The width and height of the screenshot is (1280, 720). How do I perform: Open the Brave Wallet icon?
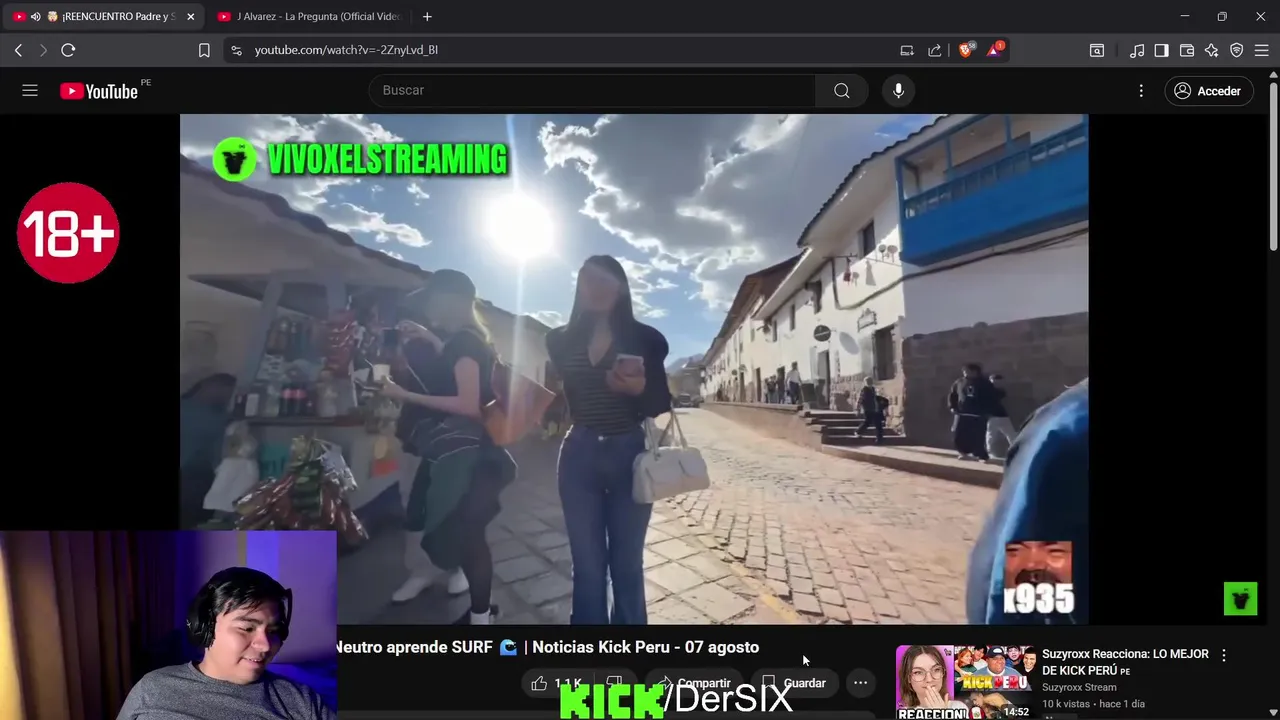(x=1187, y=50)
